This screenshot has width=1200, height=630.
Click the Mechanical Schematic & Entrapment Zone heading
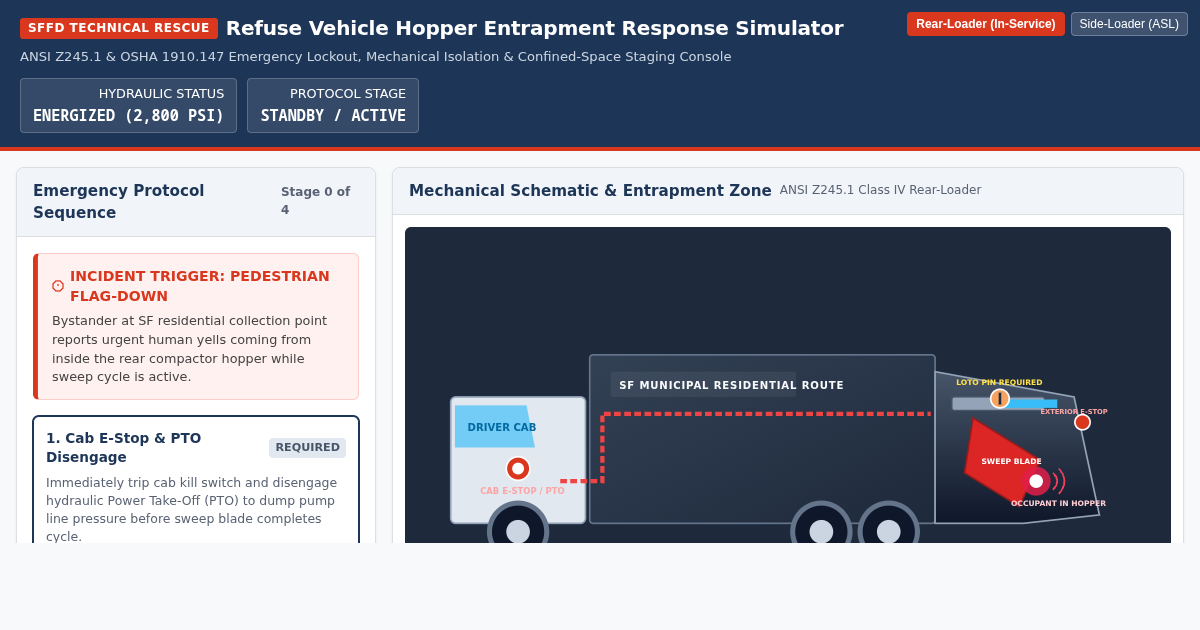(x=590, y=190)
